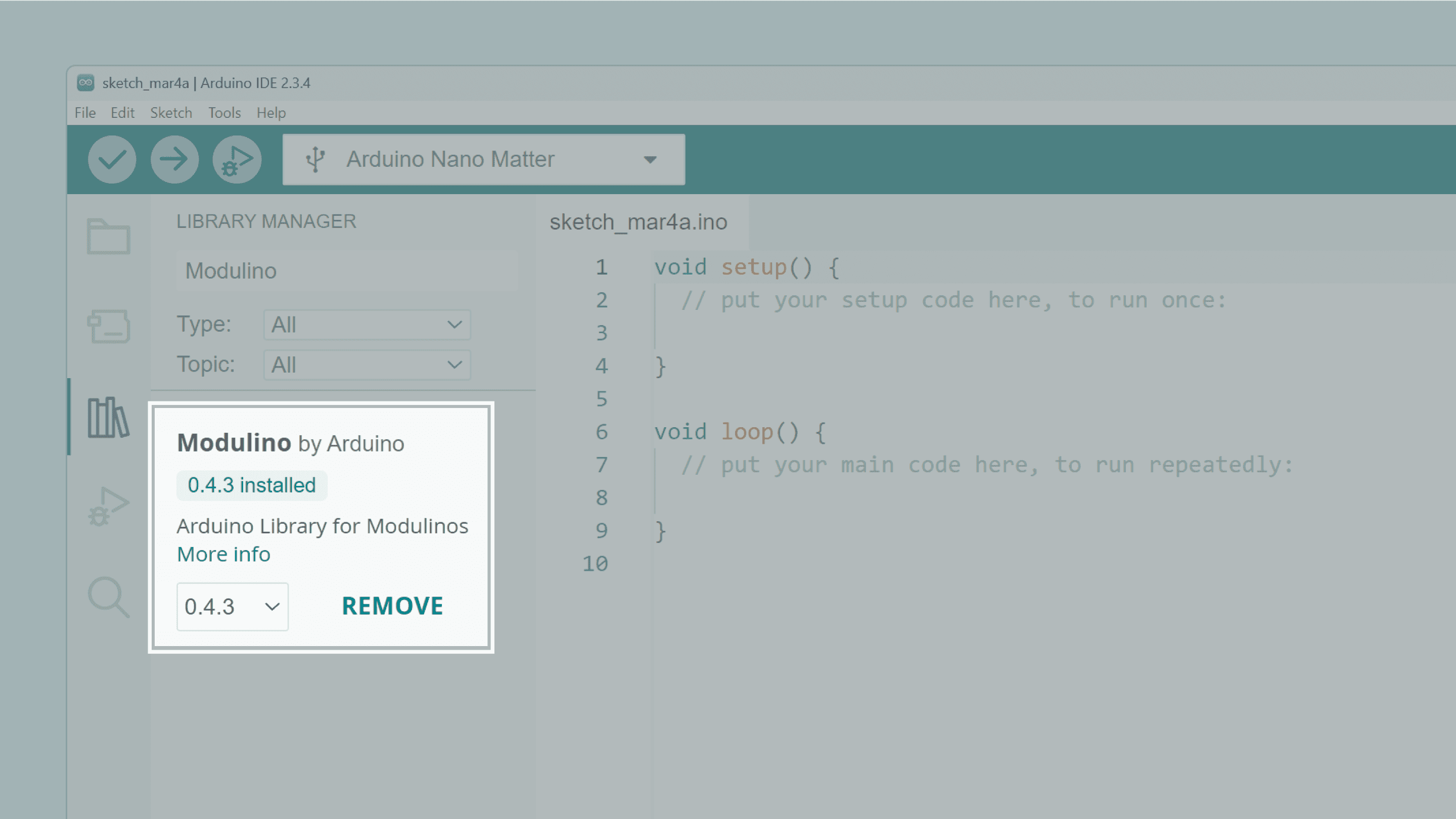Click the Modulino library search field

(x=346, y=271)
